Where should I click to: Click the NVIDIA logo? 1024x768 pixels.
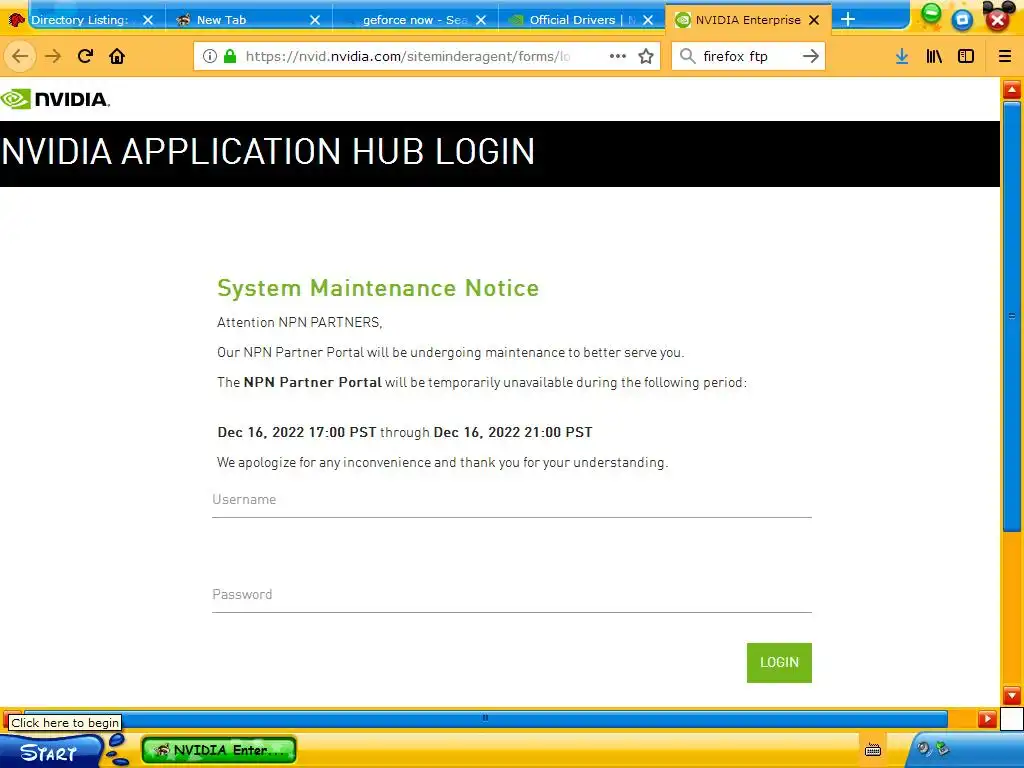[x=55, y=99]
